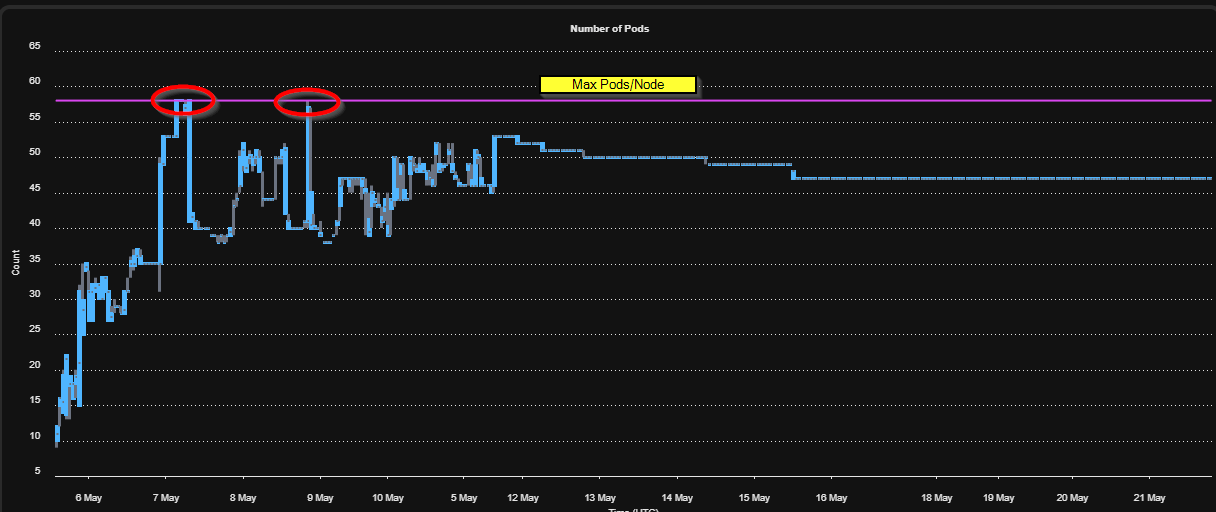Click the "10 May" date label
1216x512 pixels.
click(387, 497)
